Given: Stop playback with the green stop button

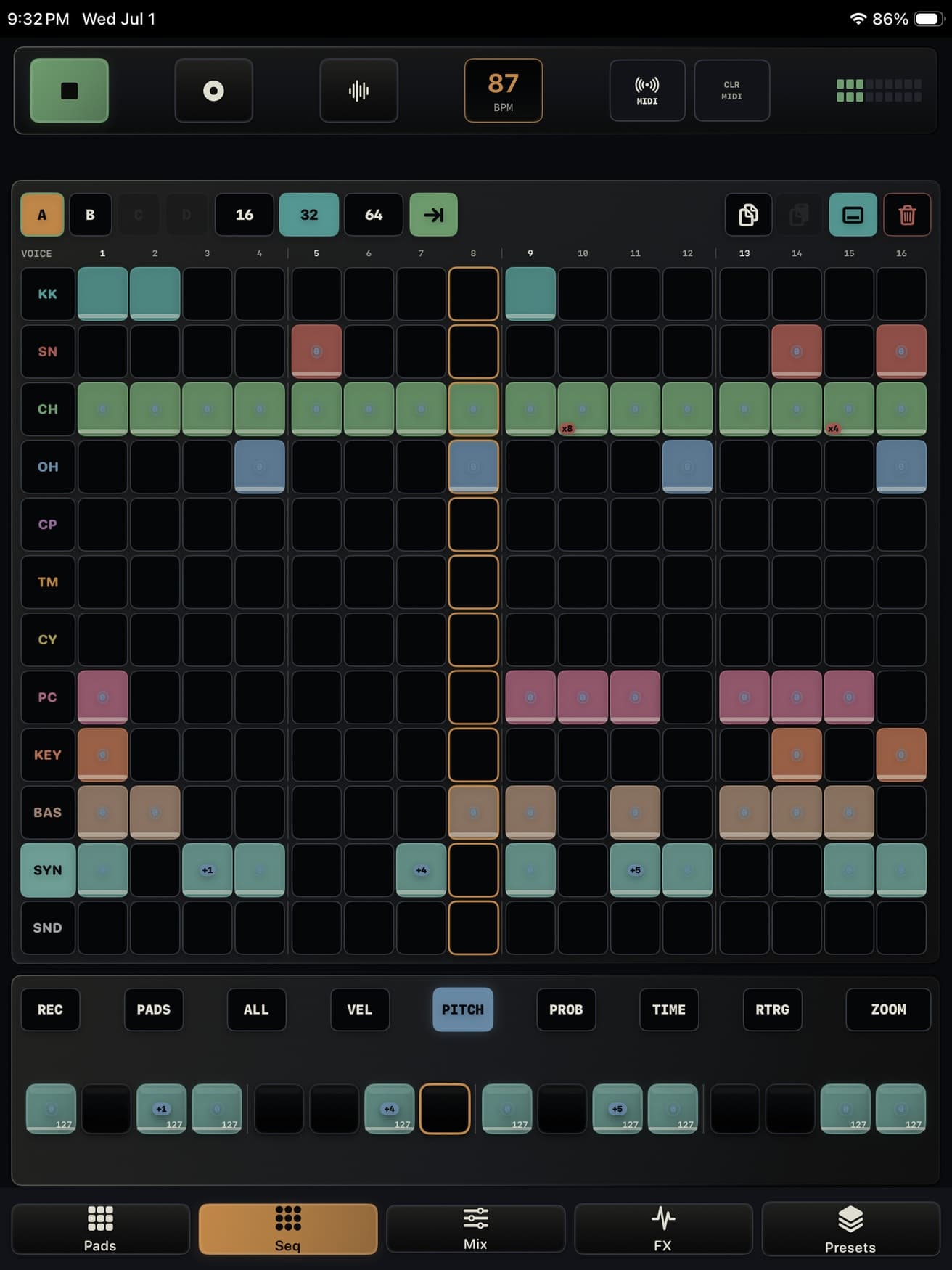Looking at the screenshot, I should (69, 91).
